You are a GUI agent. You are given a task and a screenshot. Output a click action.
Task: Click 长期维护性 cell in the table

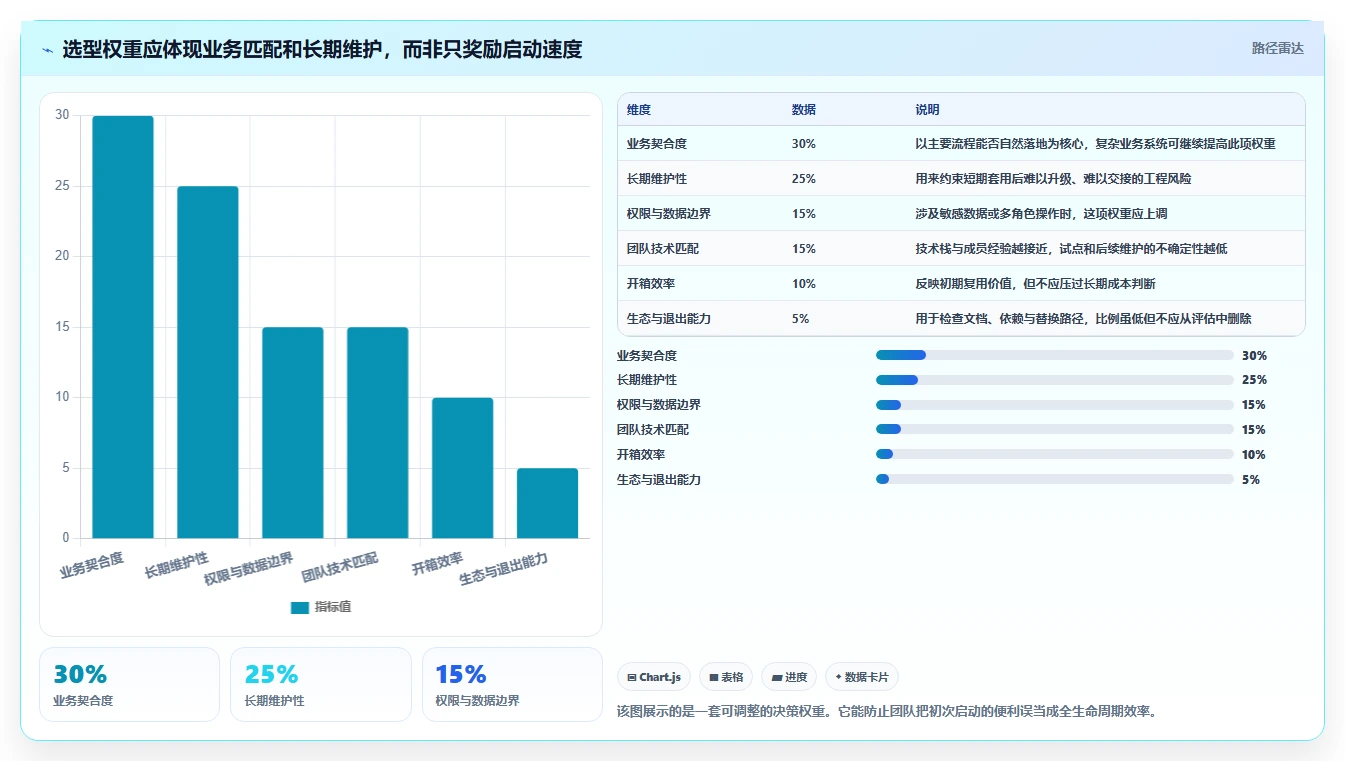[x=657, y=179]
